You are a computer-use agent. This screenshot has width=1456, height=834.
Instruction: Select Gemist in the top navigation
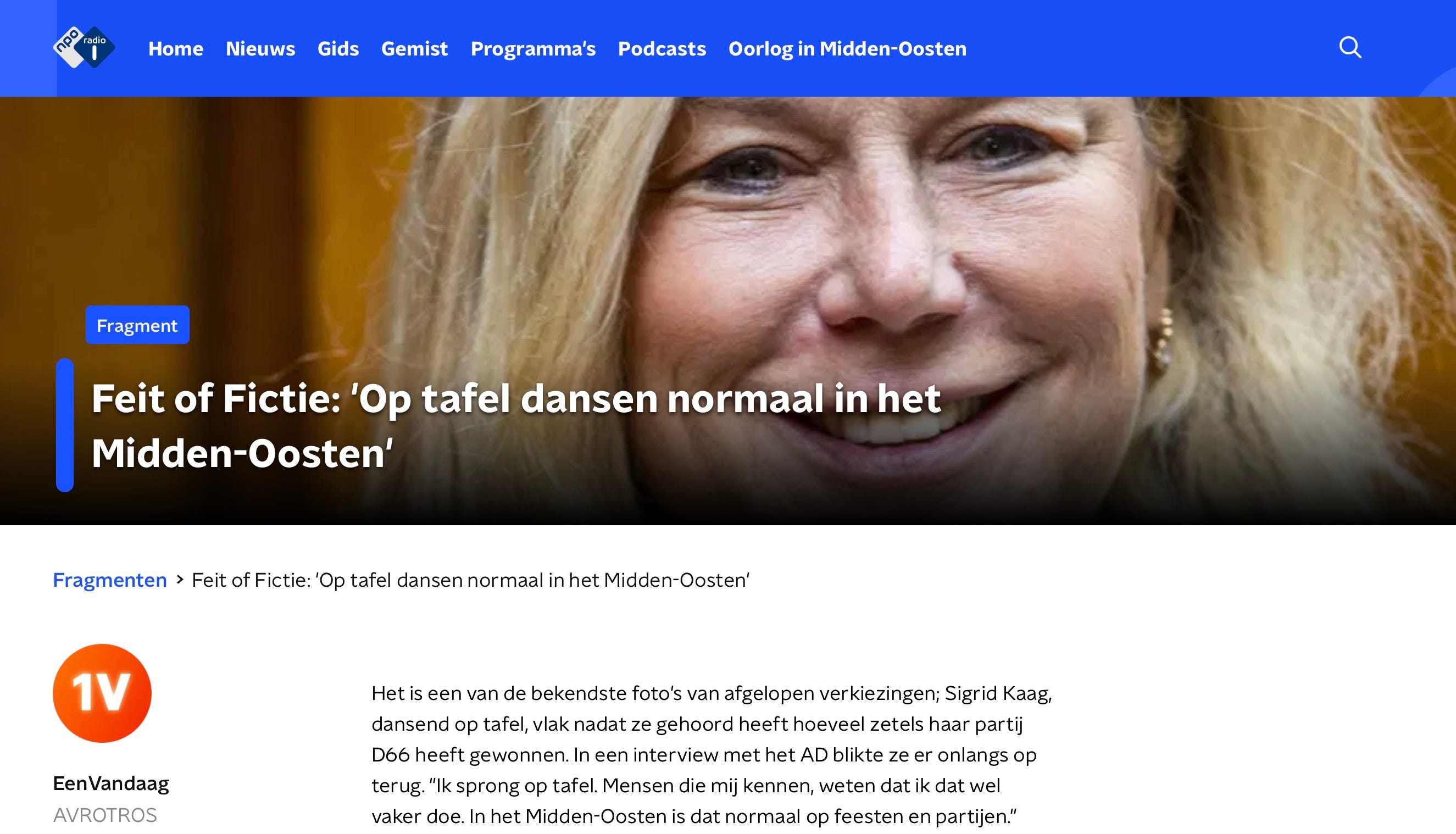click(415, 49)
